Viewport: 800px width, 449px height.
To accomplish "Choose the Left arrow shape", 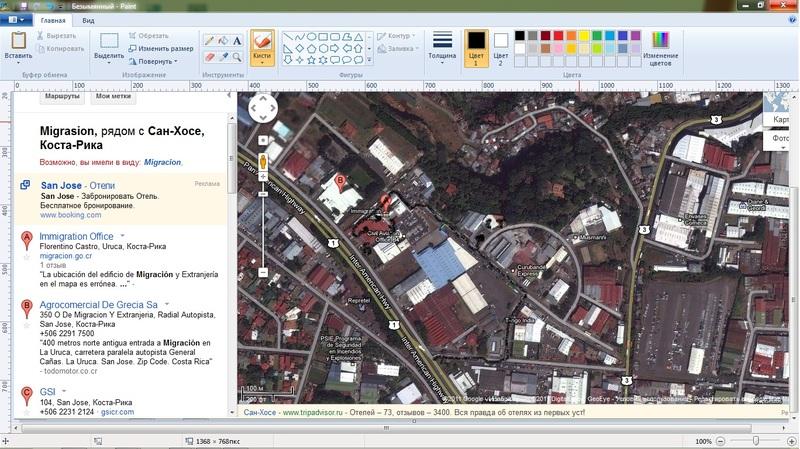I will pyautogui.click(x=346, y=48).
